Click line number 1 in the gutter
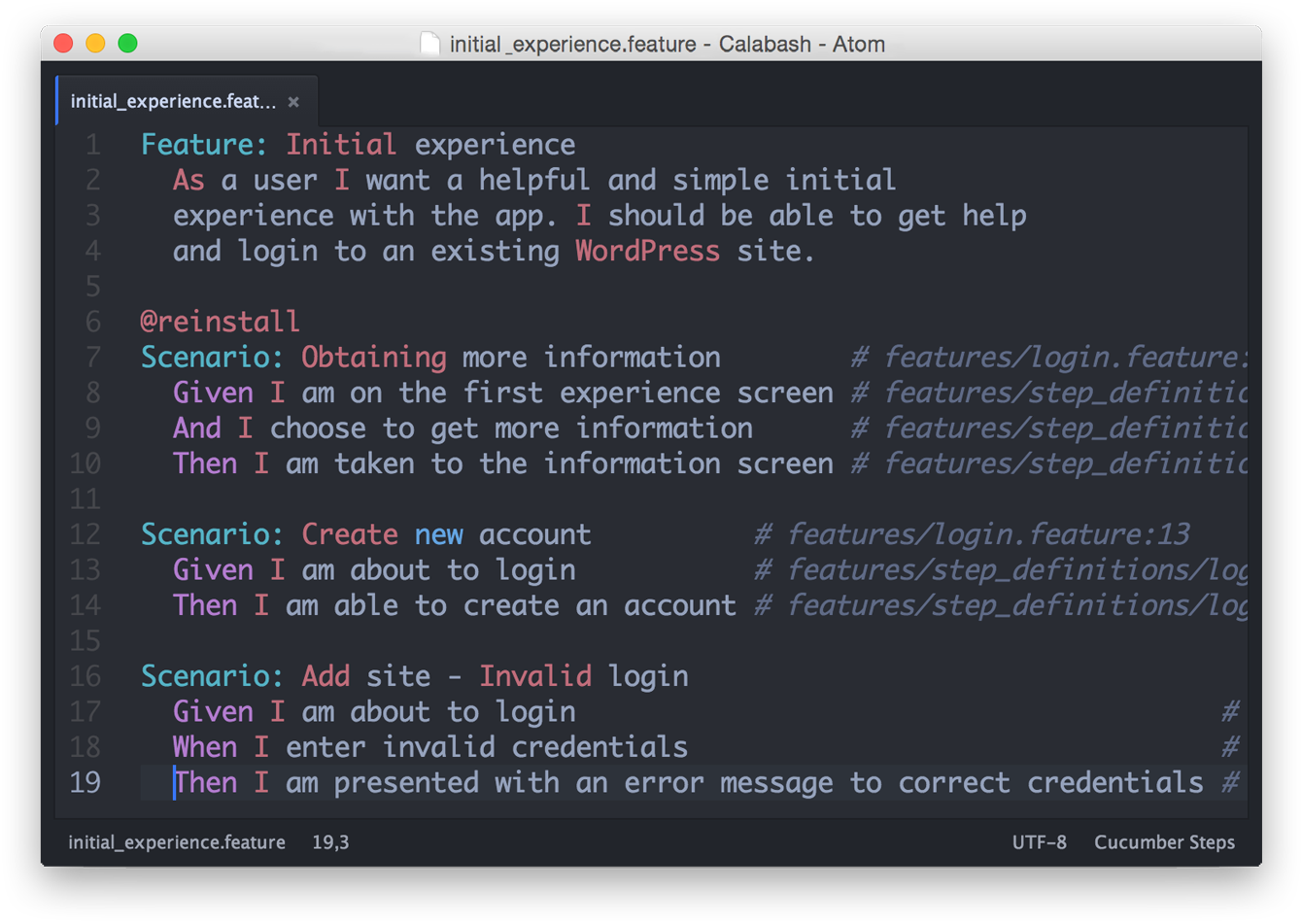 (92, 145)
